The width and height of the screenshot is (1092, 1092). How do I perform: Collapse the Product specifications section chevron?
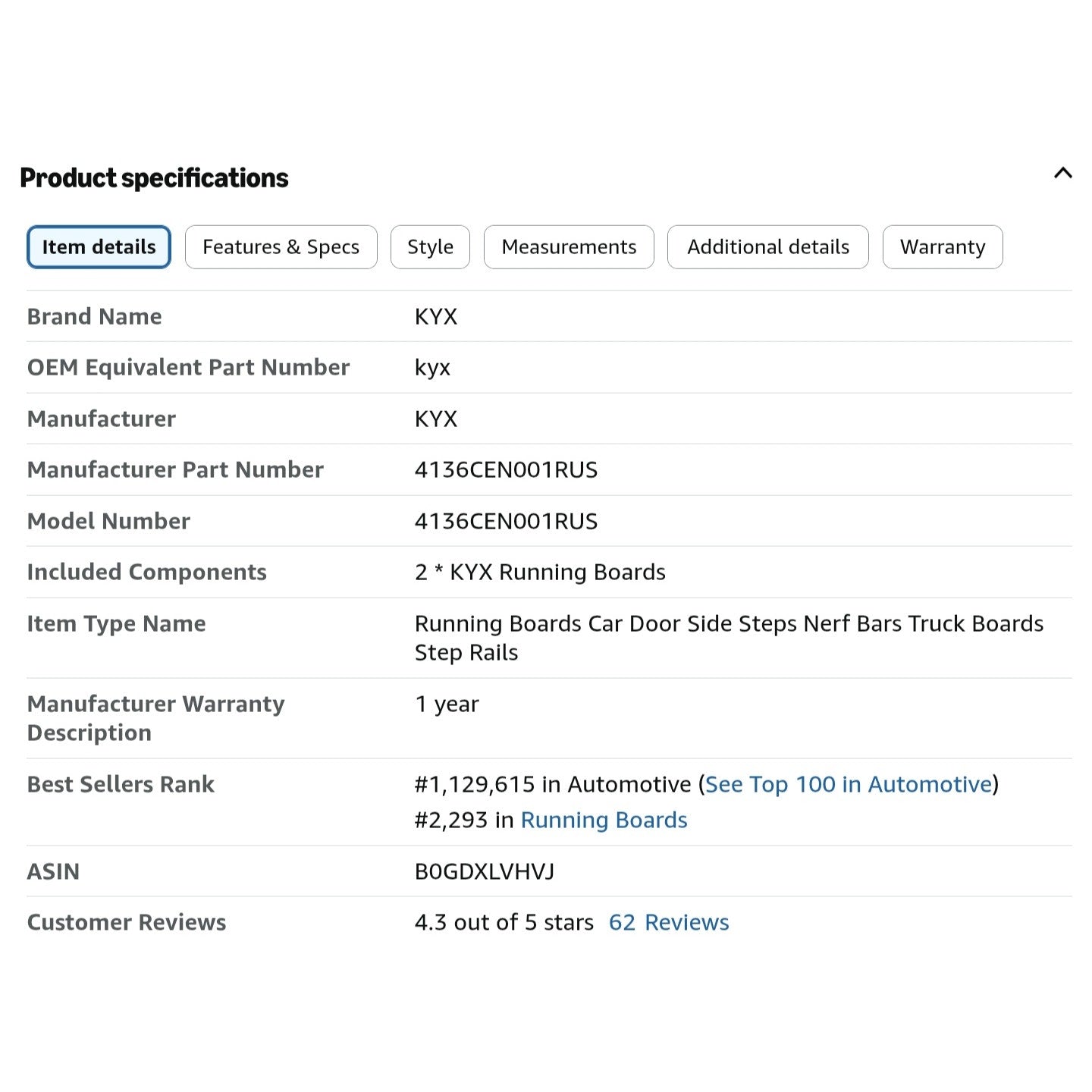pyautogui.click(x=1062, y=173)
